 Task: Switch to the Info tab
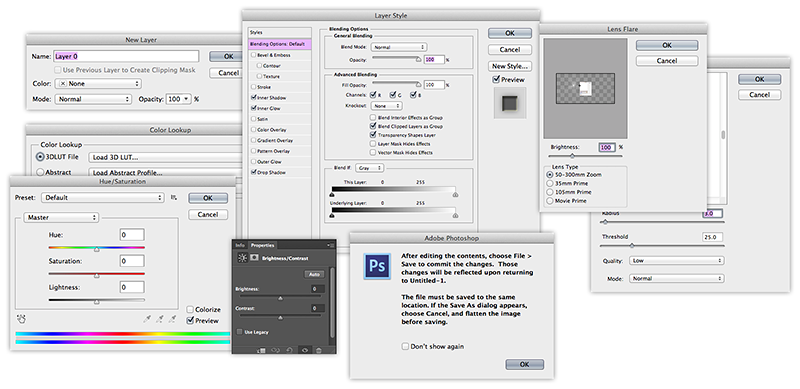[x=239, y=245]
